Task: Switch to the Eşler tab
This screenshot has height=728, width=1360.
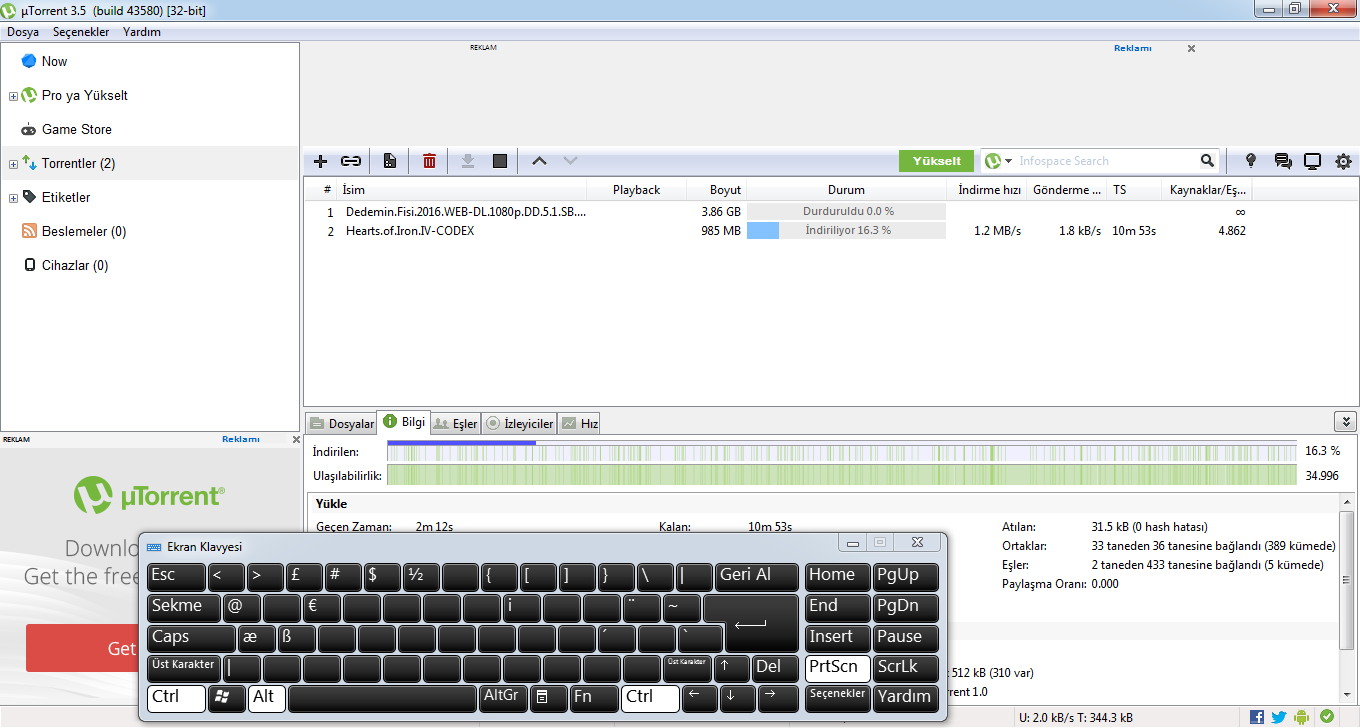Action: point(456,424)
